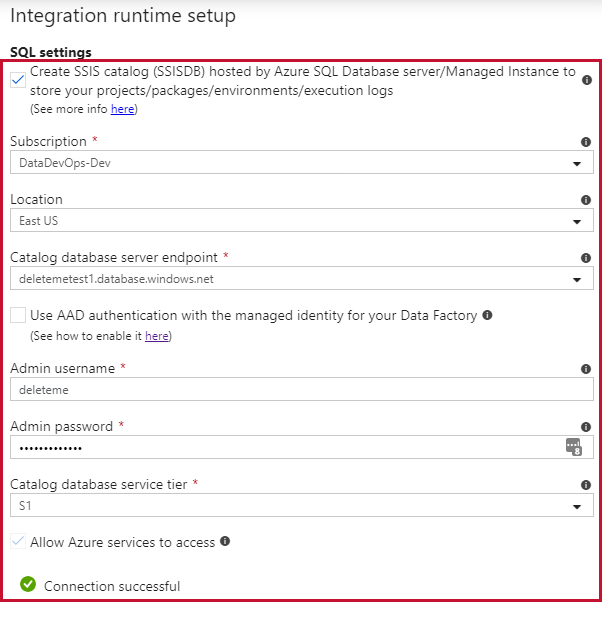Screen dimensions: 602x631
Task: Click Location info icon
Action: [x=587, y=200]
